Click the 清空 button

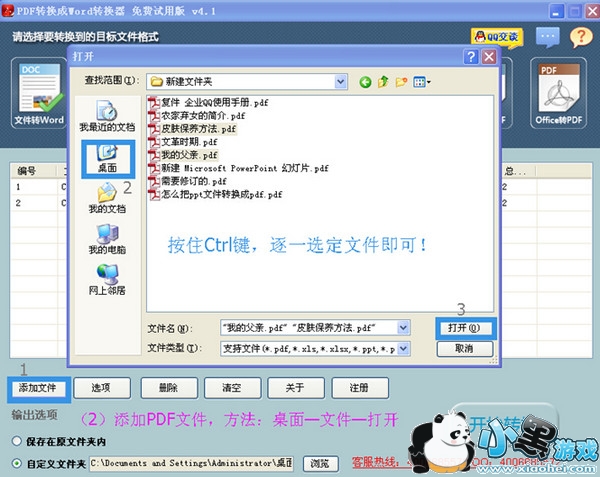[x=233, y=388]
